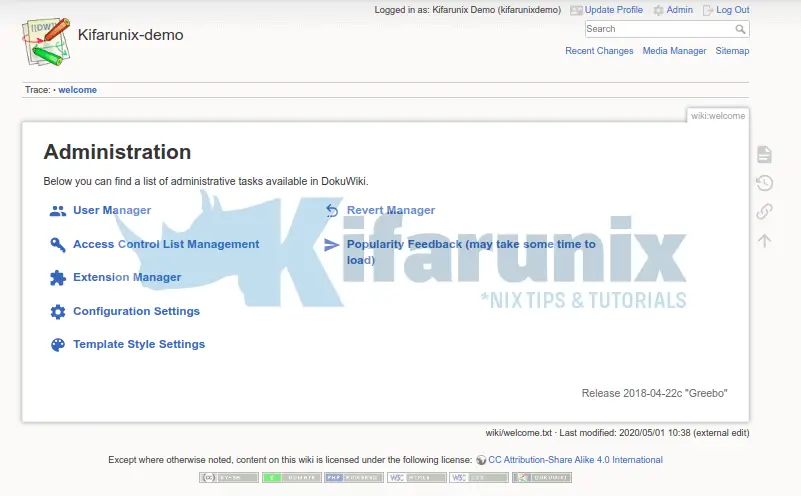The width and height of the screenshot is (801, 496).
Task: Click the User Manager people icon
Action: pyautogui.click(x=58, y=211)
